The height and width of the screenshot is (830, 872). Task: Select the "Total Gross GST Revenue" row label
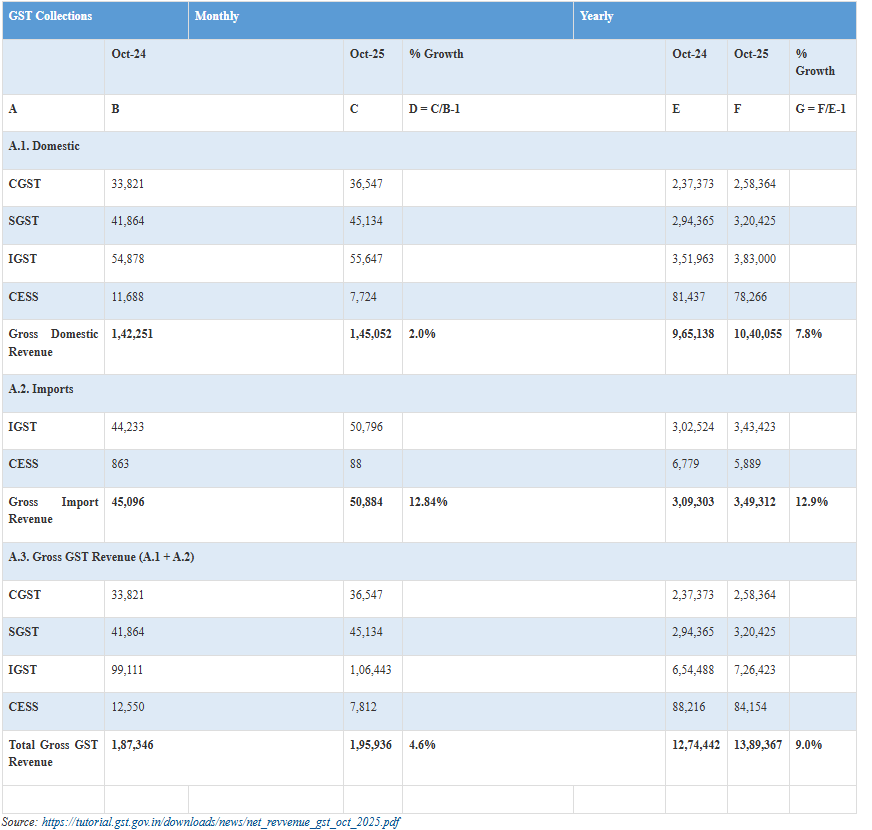[x=53, y=753]
